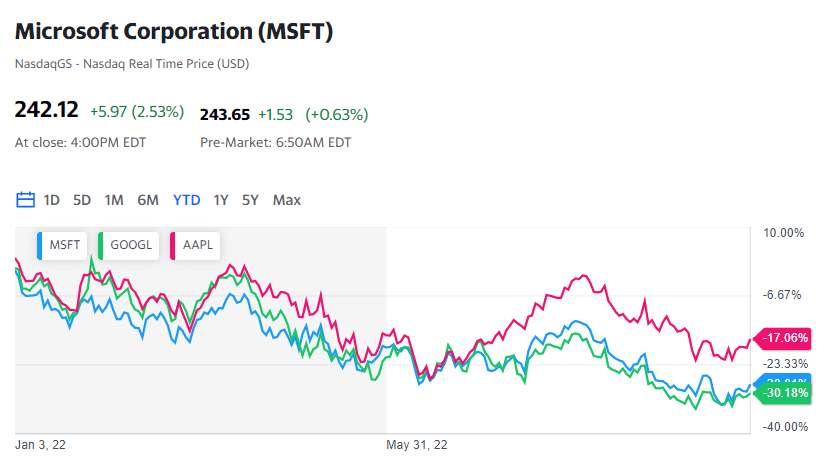Click the pink -17.06% AAPL label
Screen dimensions: 828x474
click(x=783, y=338)
